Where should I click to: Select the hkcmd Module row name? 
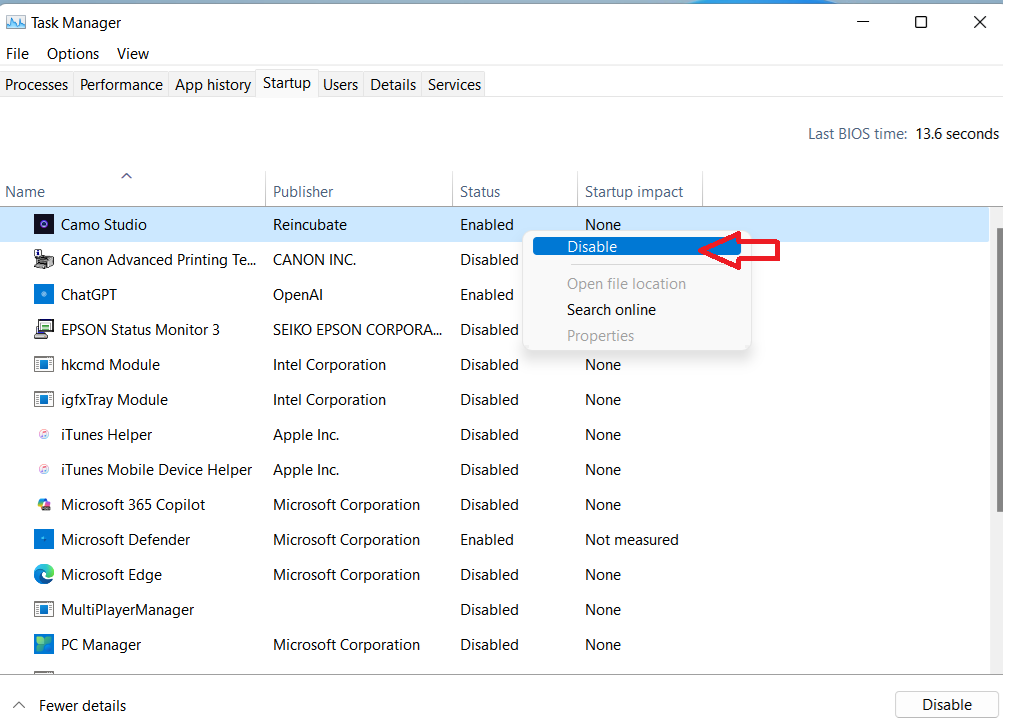pyautogui.click(x=110, y=365)
